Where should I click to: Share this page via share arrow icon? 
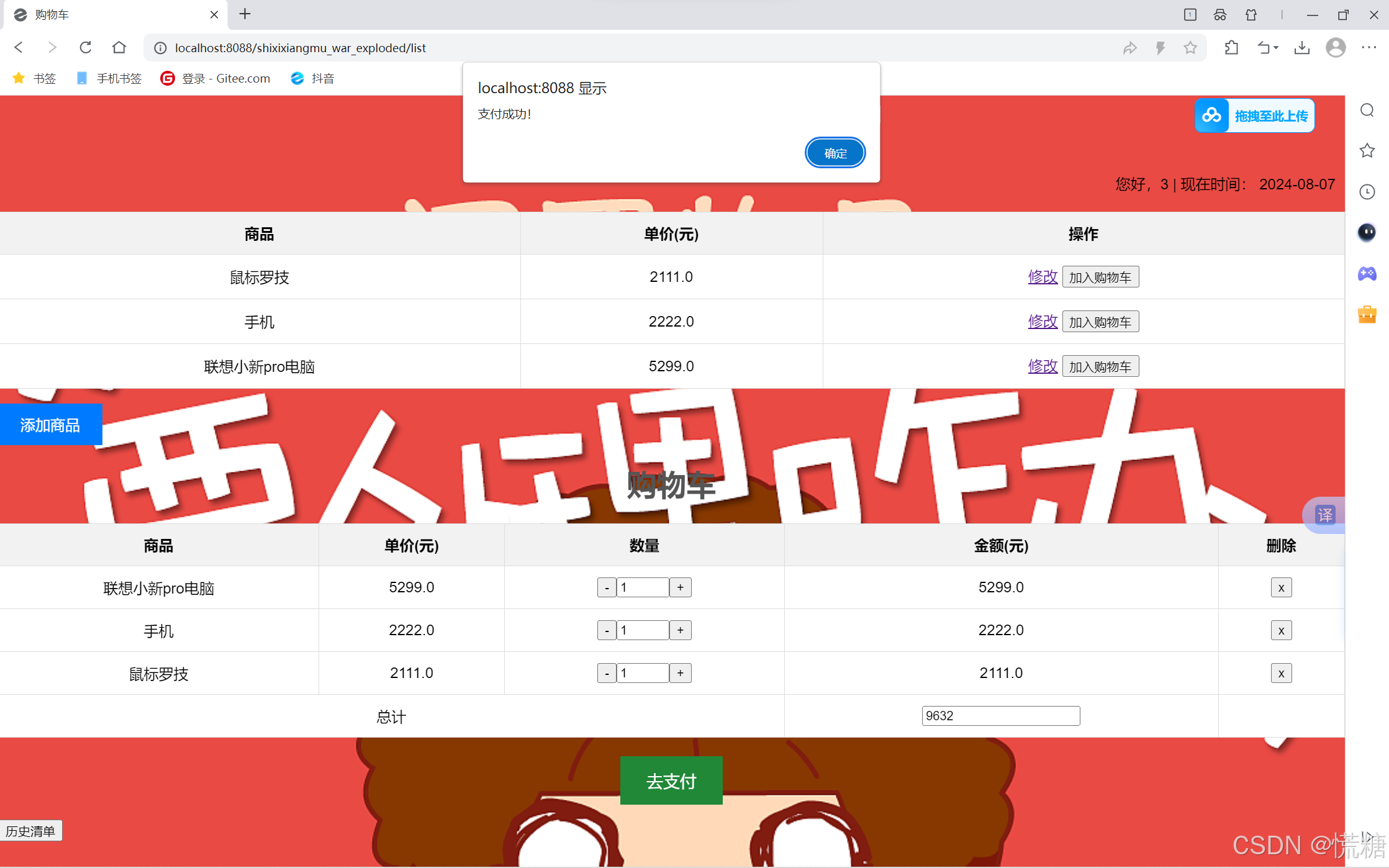1130,48
